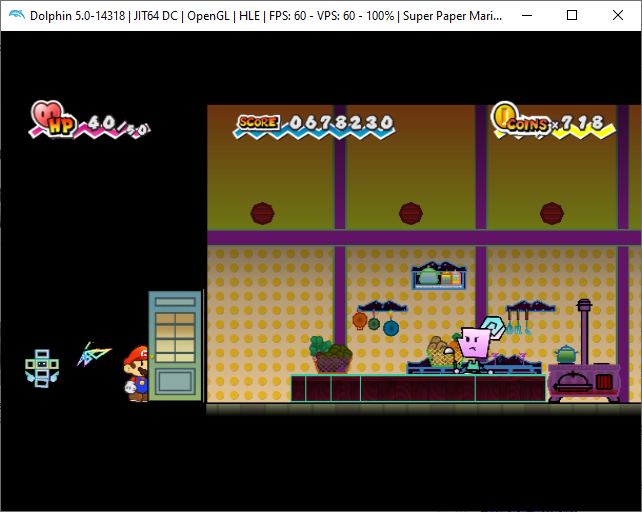
Task: Click the dark red kitchen counter
Action: pos(418,388)
